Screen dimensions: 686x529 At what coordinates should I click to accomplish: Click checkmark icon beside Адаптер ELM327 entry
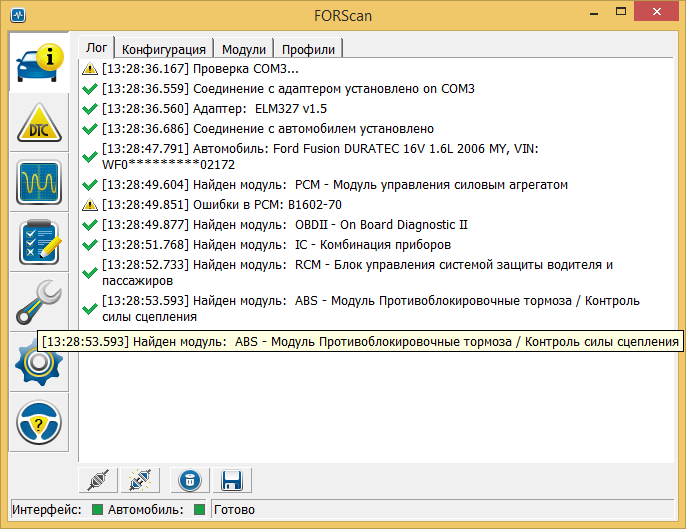tap(90, 109)
